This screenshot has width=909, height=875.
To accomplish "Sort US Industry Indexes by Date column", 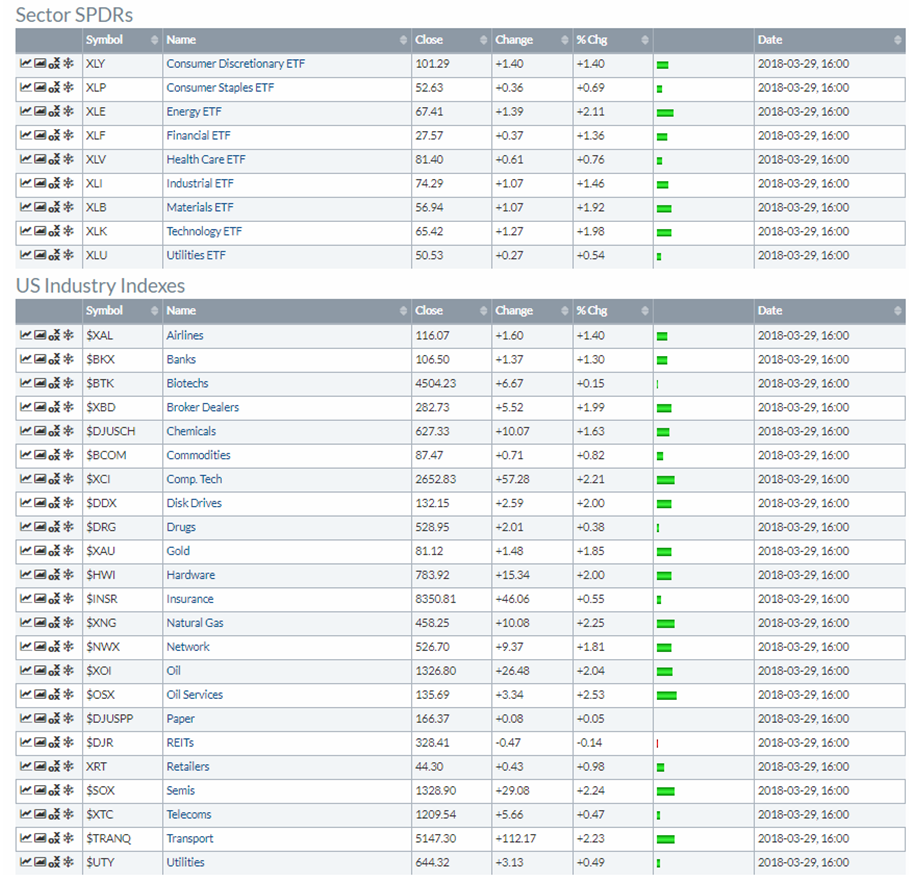I will coord(829,311).
